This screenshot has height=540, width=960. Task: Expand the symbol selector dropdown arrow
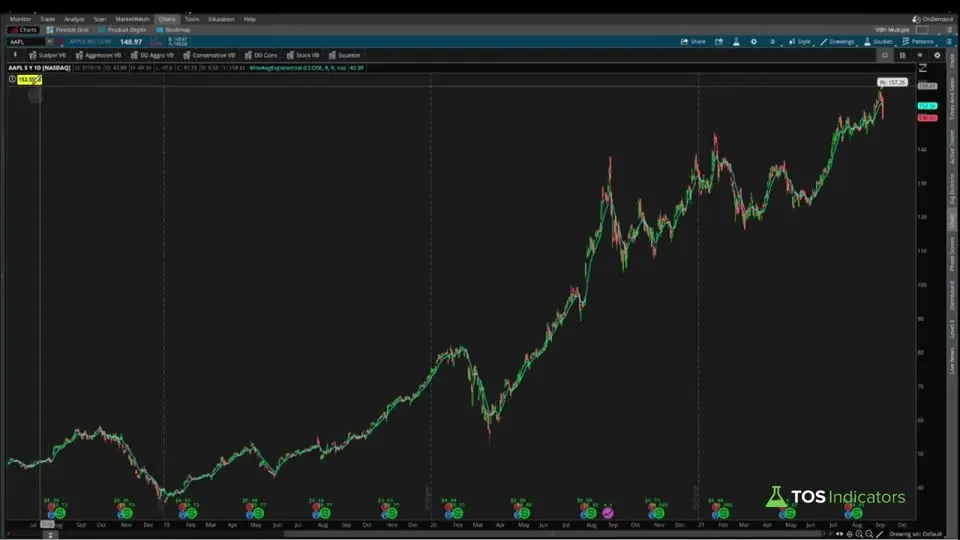pos(49,42)
